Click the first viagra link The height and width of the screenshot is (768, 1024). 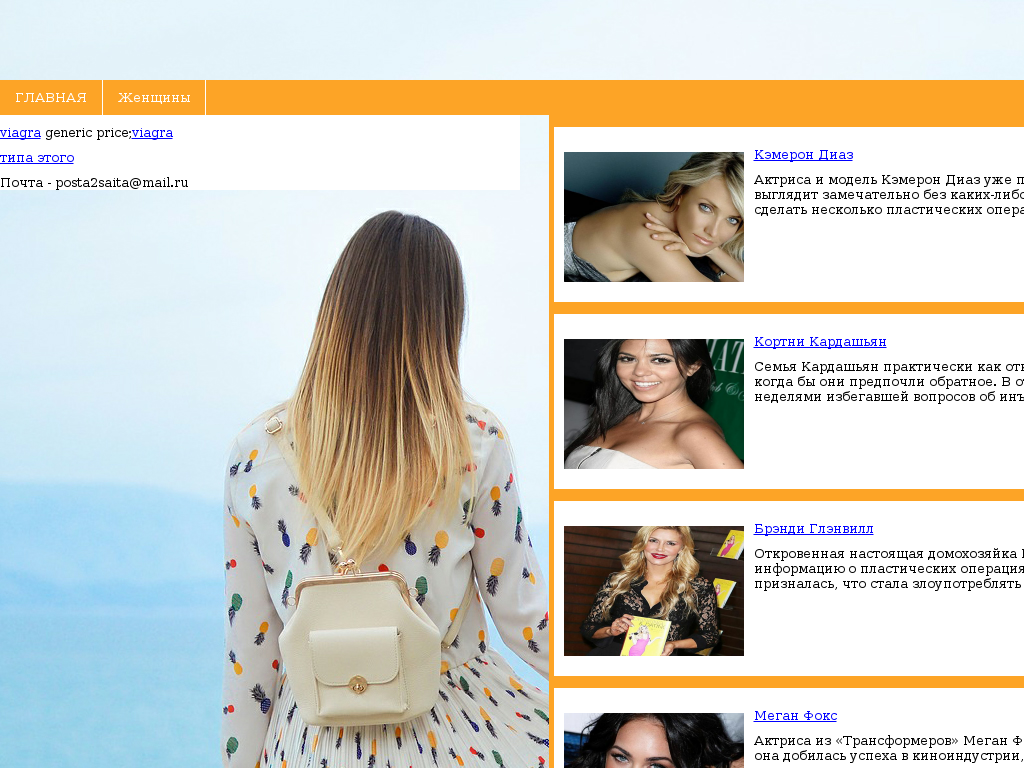point(20,133)
